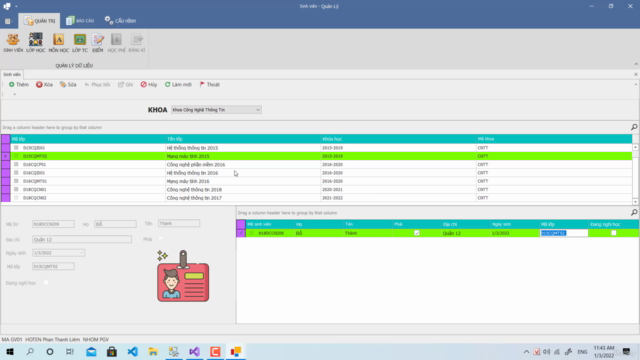Click the Thêm add button

point(19,84)
